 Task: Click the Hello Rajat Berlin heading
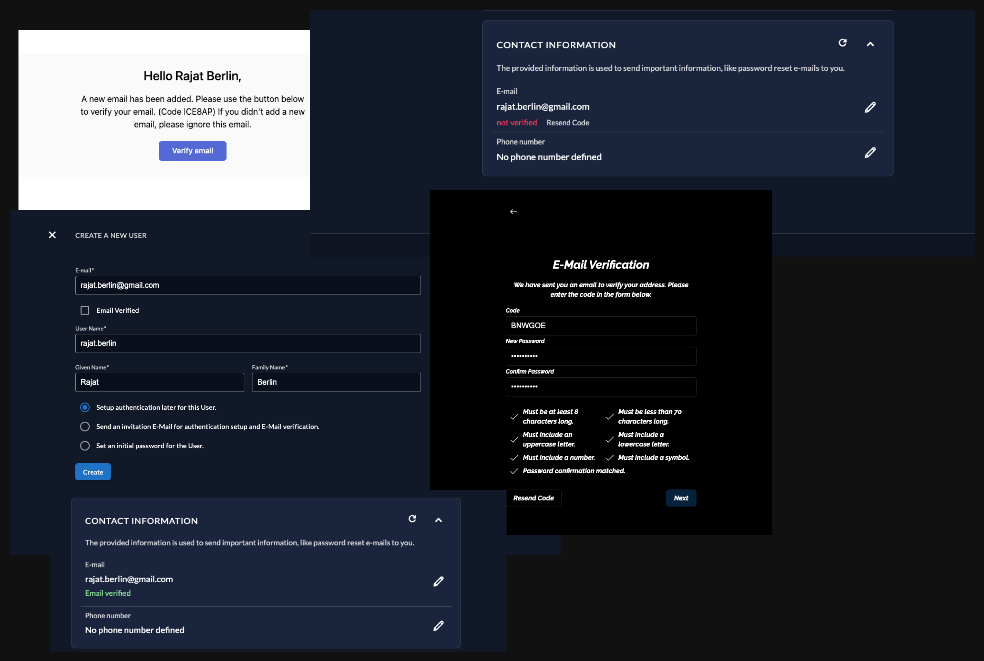coord(192,76)
